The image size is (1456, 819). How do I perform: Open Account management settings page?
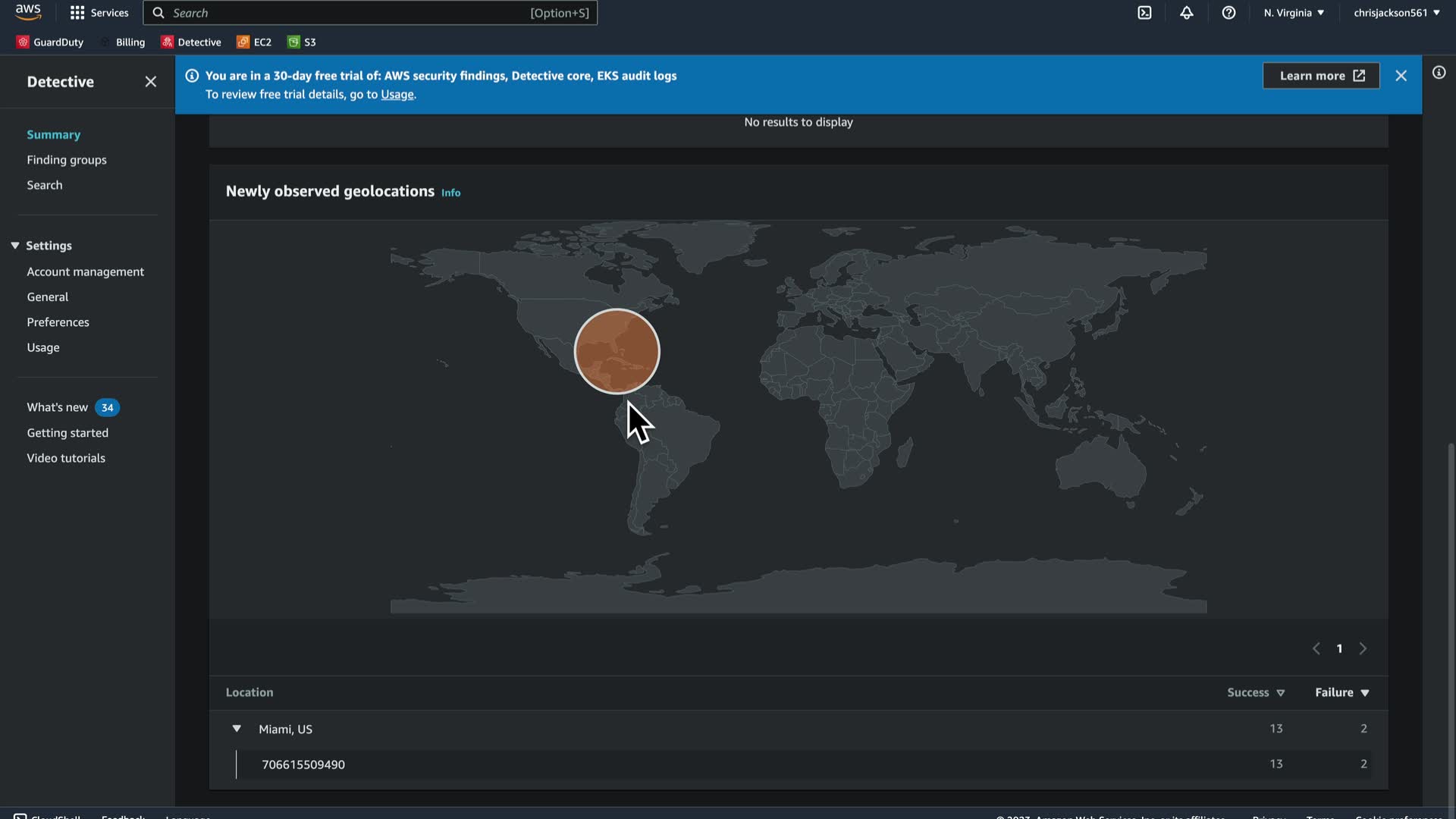[x=85, y=271]
